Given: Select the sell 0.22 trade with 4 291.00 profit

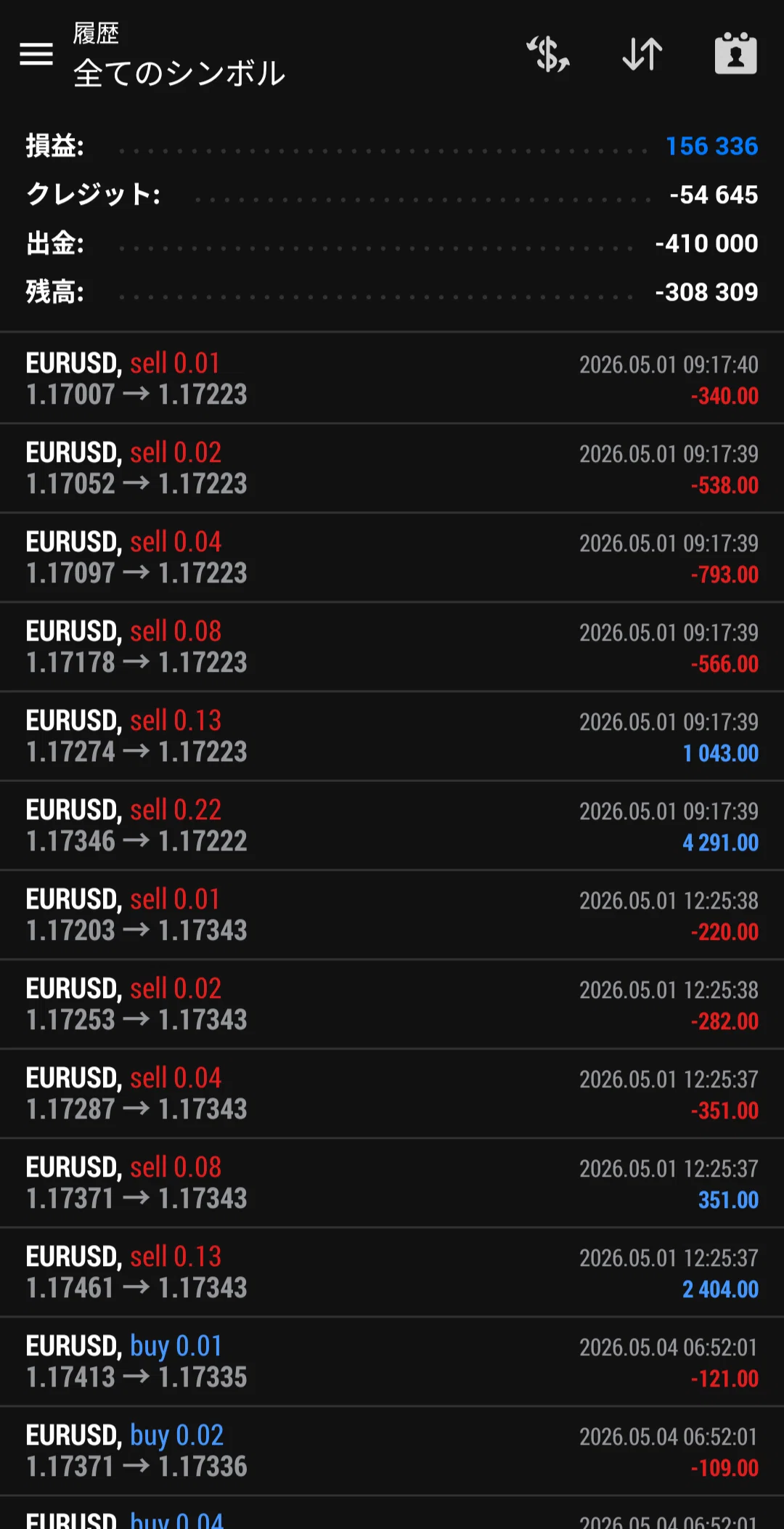Looking at the screenshot, I should coord(392,825).
